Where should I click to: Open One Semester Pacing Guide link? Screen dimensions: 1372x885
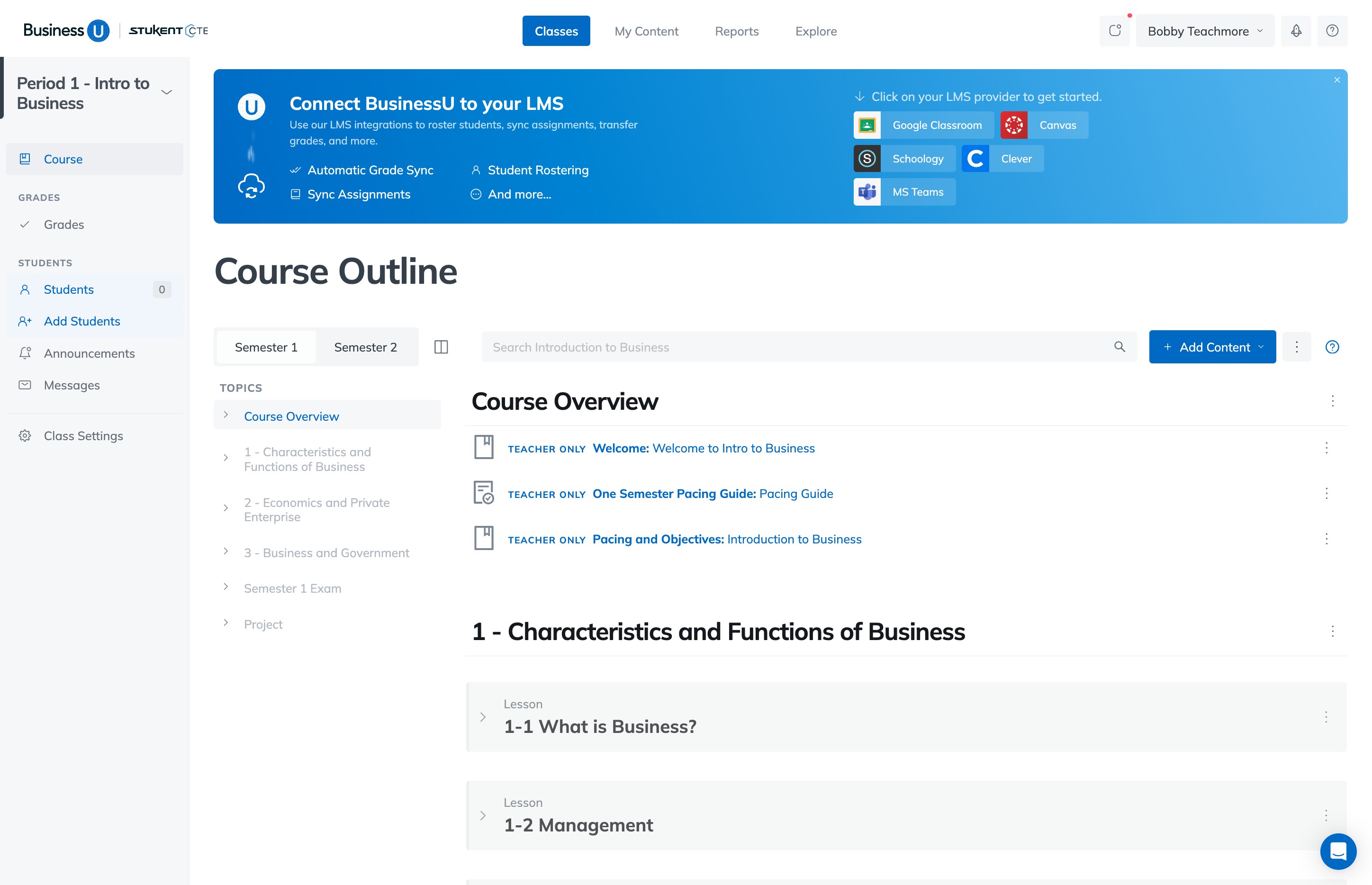click(713, 494)
